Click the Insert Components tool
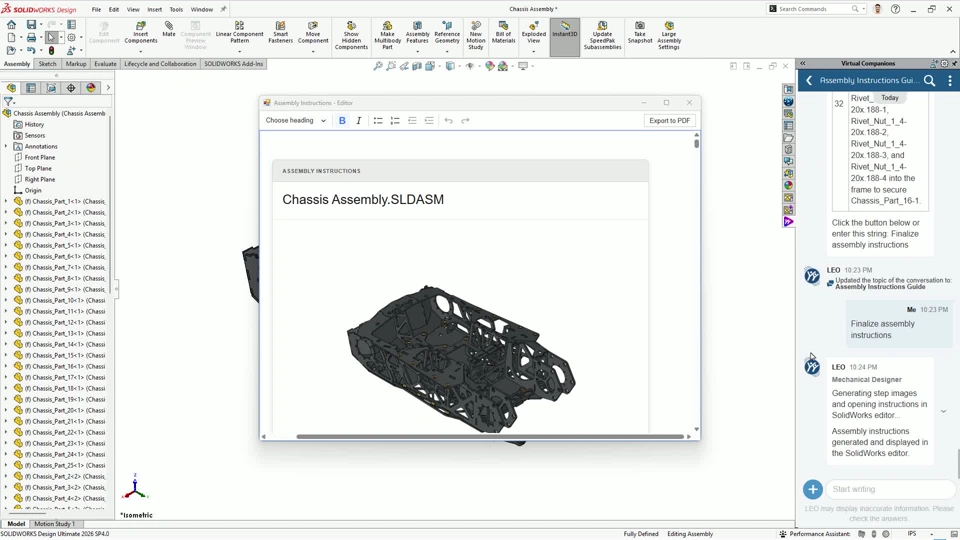Screen dimensions: 960x540 click(x=140, y=33)
